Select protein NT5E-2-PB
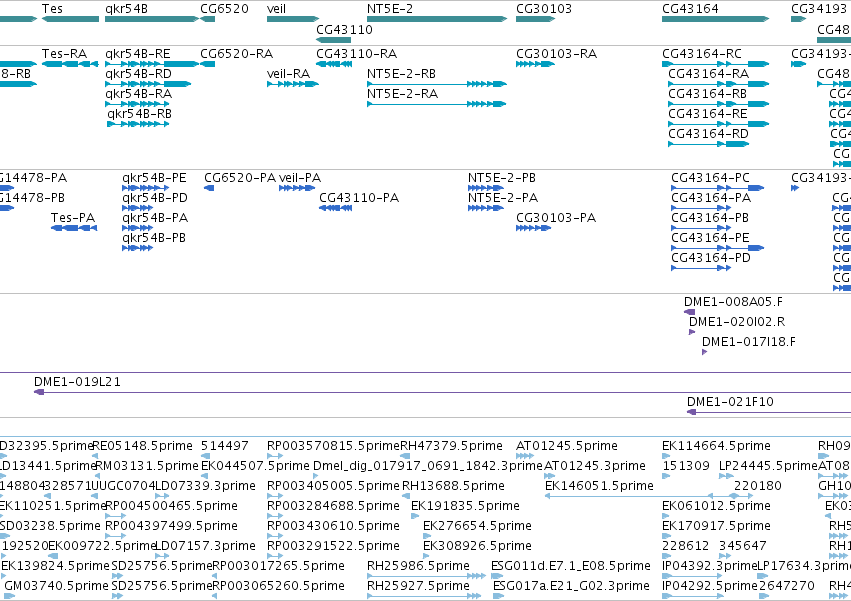 click(x=486, y=188)
